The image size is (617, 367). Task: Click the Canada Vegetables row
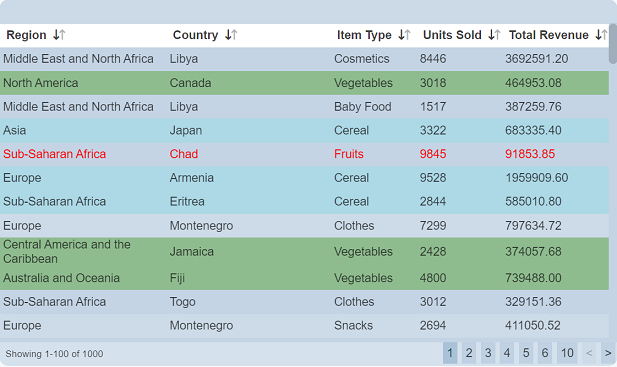[x=304, y=83]
